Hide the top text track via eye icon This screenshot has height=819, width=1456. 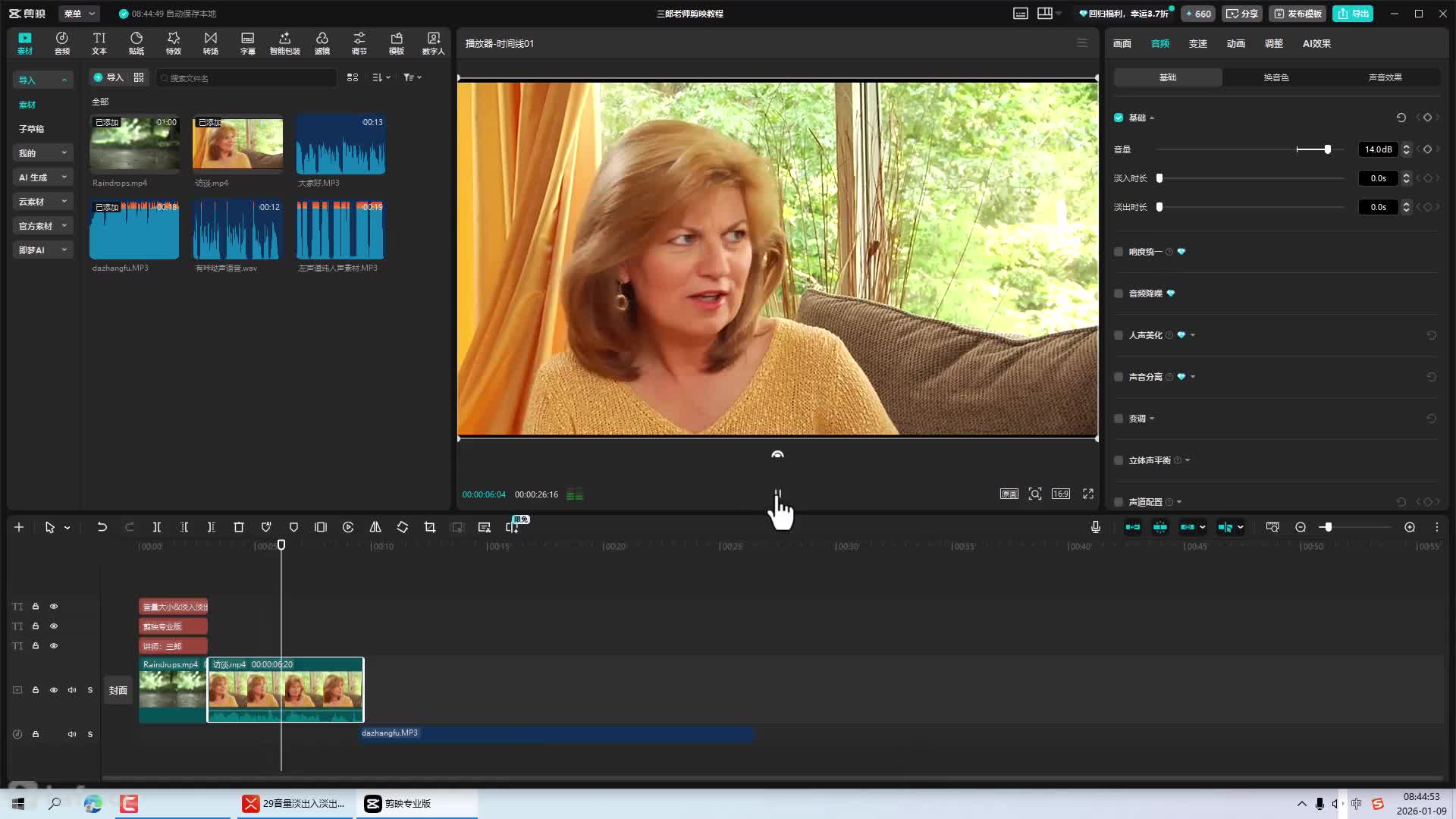click(54, 607)
